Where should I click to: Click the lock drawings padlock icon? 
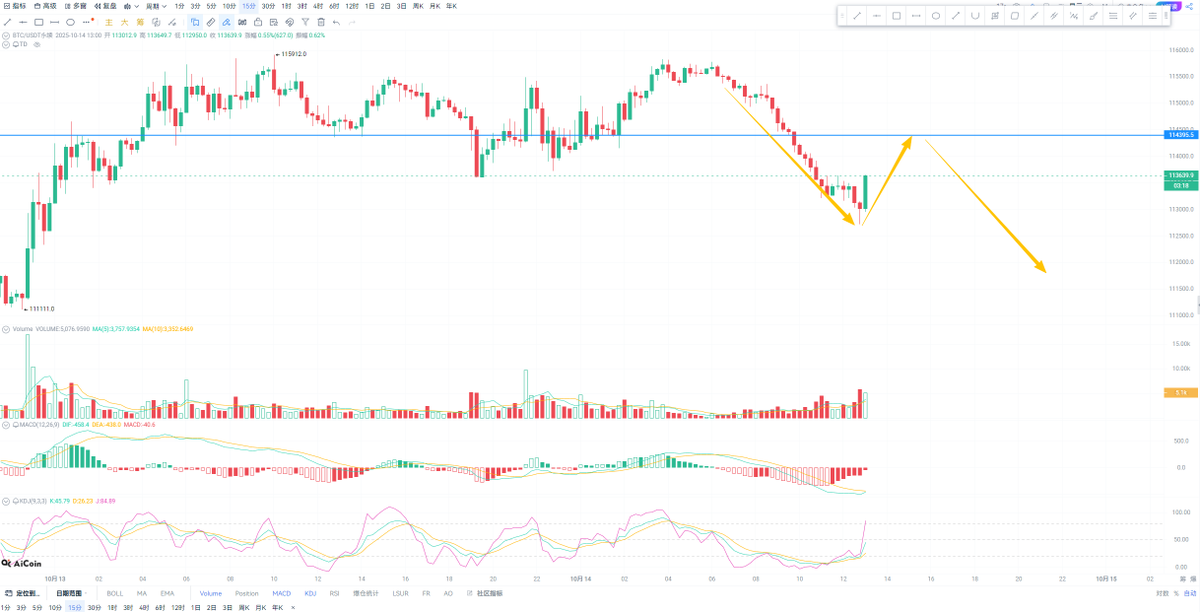[x=257, y=22]
